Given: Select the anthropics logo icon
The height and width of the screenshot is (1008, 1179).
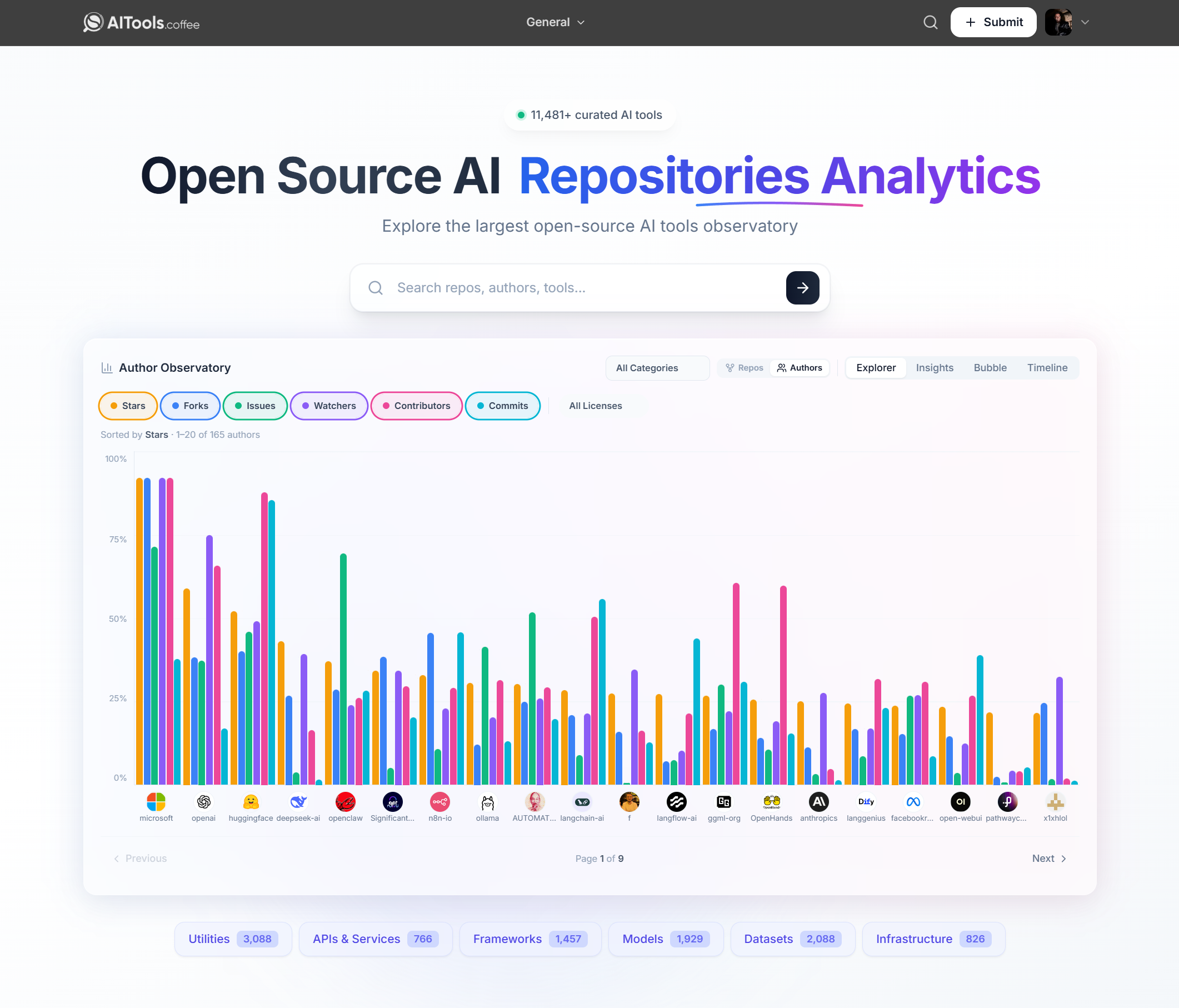Looking at the screenshot, I should (818, 801).
